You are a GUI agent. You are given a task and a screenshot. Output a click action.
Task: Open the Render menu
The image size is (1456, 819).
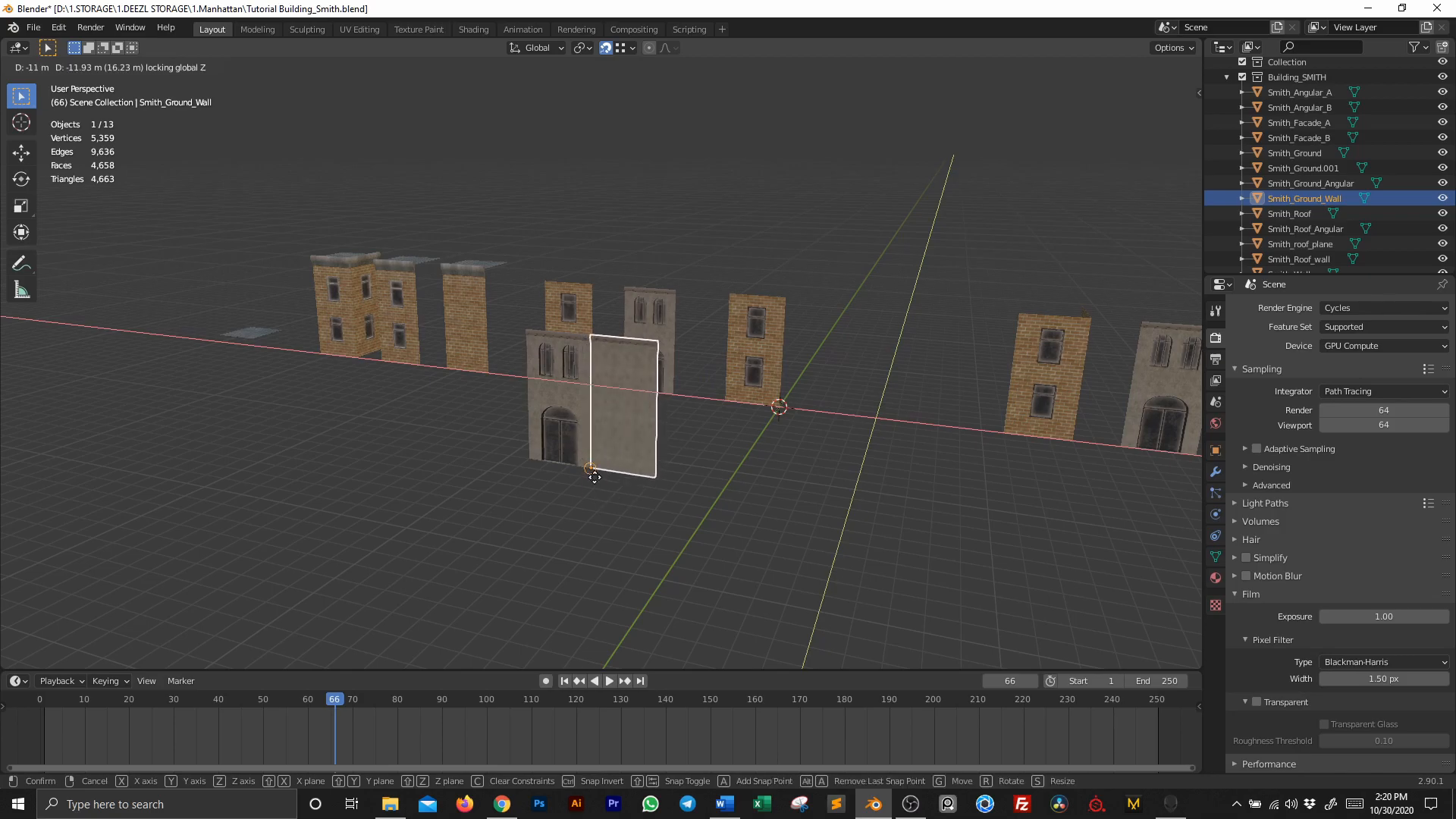90,27
